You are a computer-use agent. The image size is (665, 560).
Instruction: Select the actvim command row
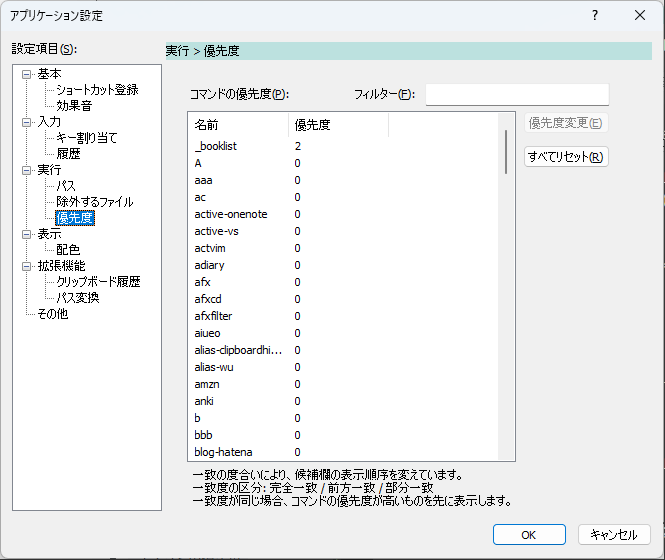pos(343,248)
